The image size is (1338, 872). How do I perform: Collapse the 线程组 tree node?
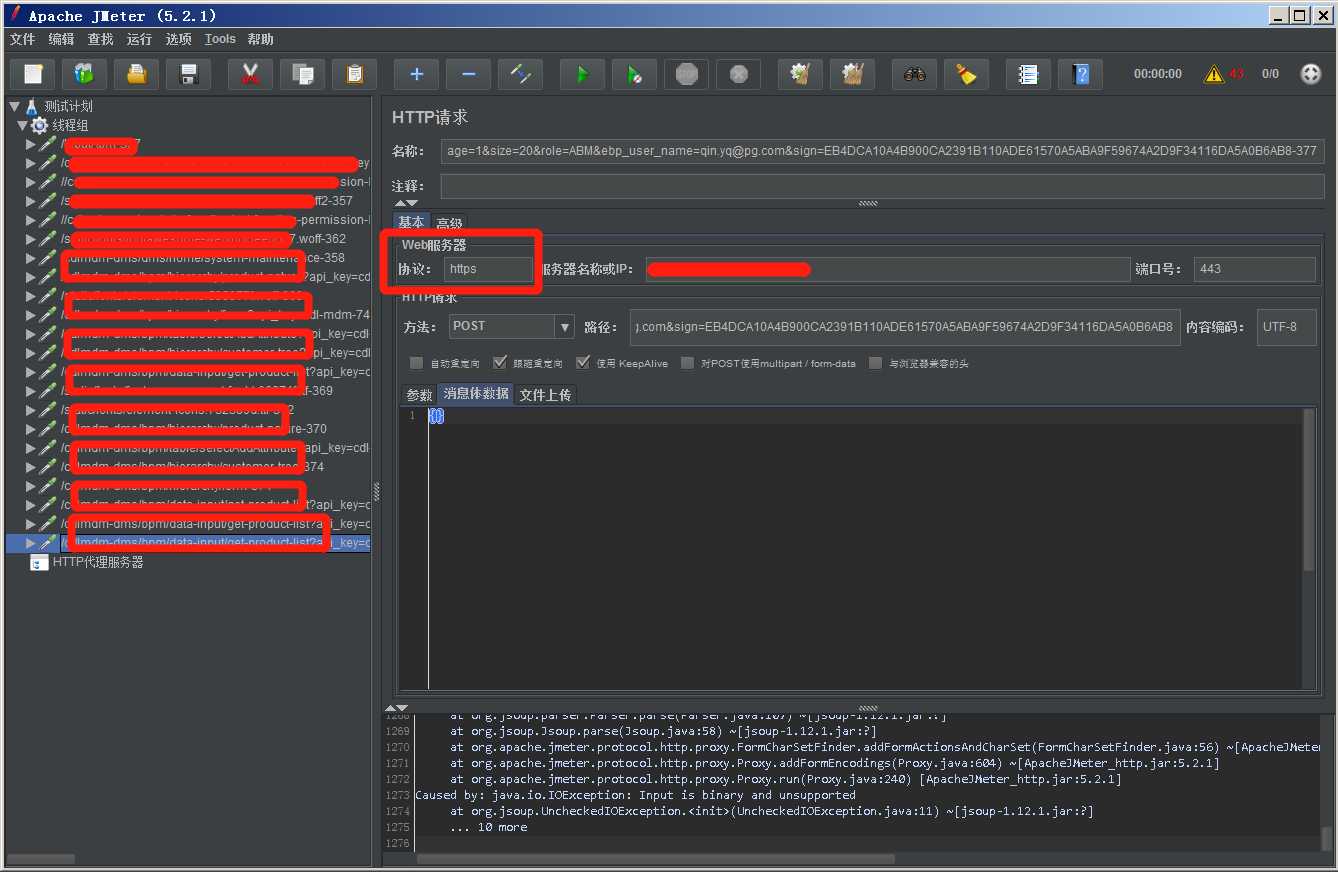coord(22,125)
